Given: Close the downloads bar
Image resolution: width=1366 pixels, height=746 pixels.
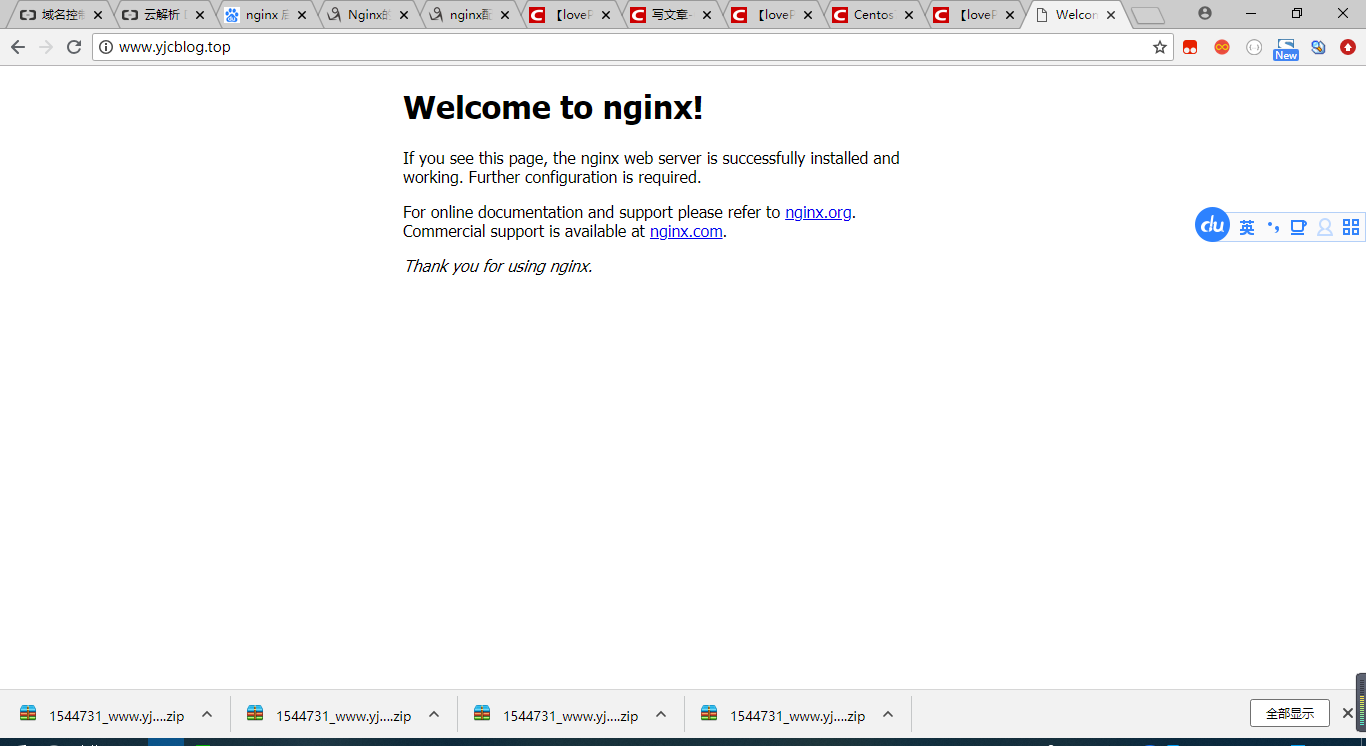Looking at the screenshot, I should [1347, 713].
